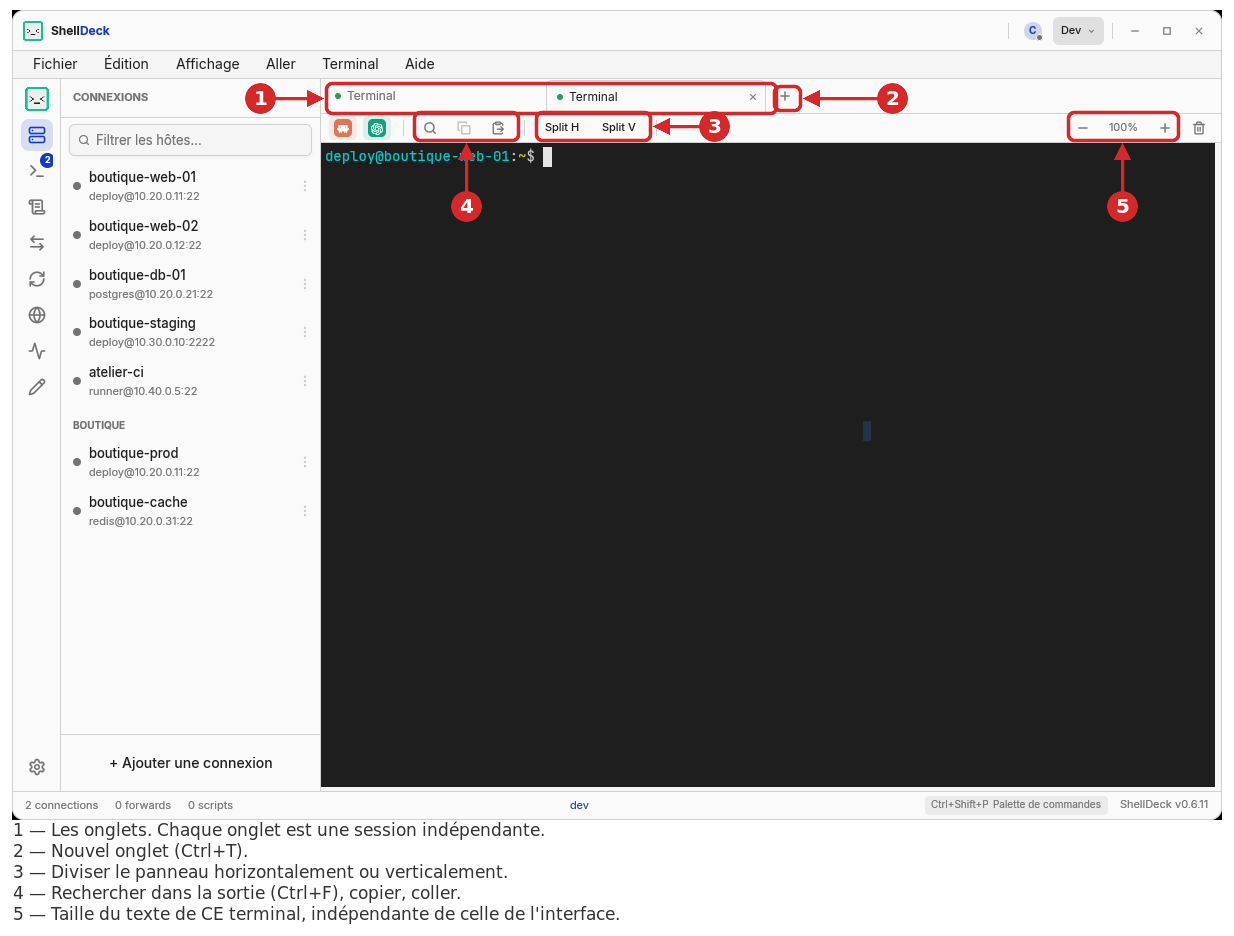
Task: Click Ajouter une connexion button
Action: pos(191,763)
